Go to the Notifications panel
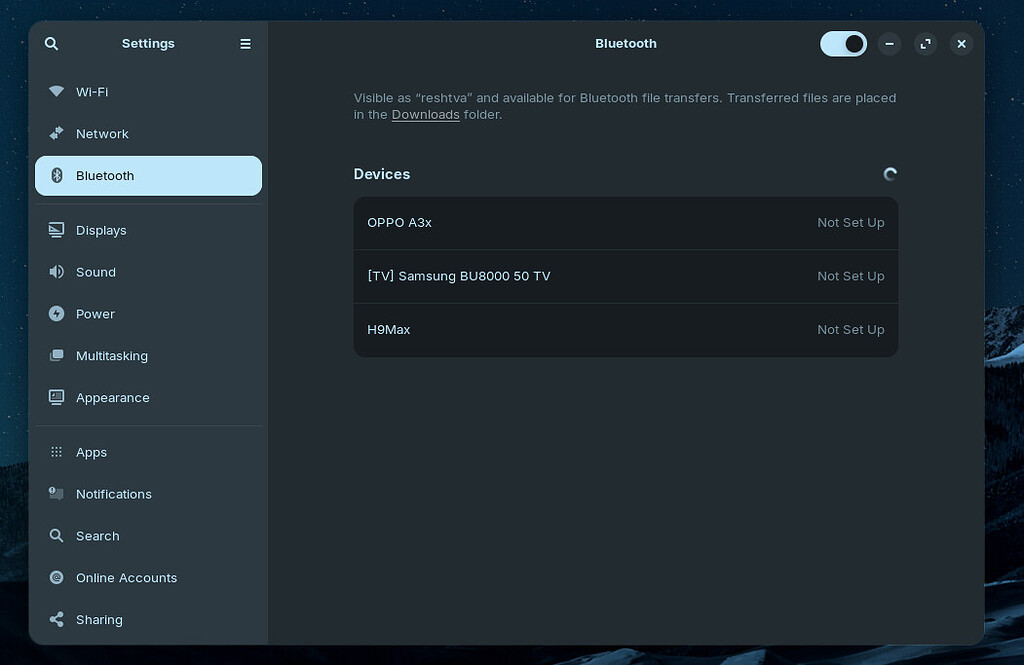The height and width of the screenshot is (665, 1024). click(x=113, y=494)
